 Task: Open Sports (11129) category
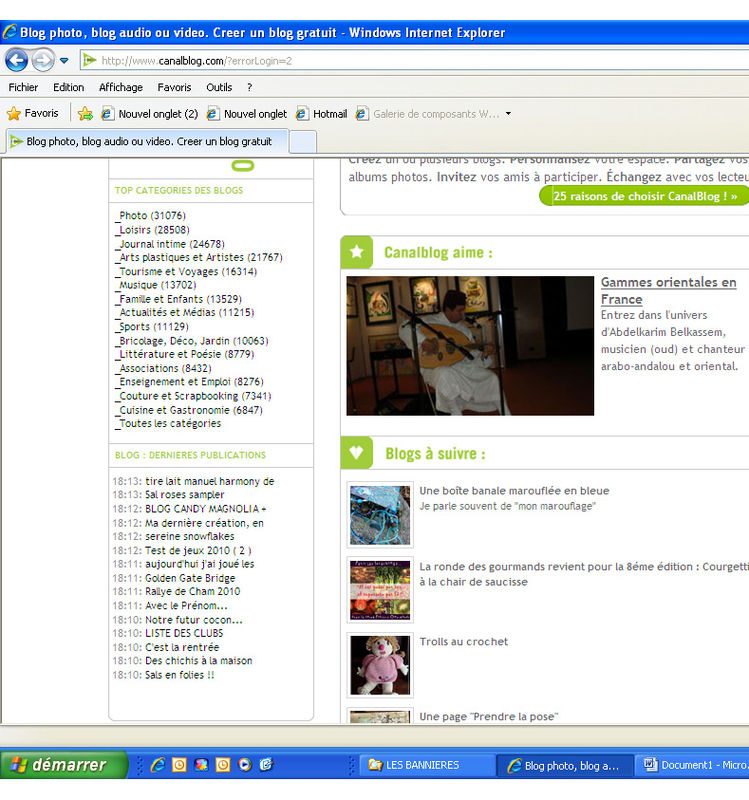(154, 327)
